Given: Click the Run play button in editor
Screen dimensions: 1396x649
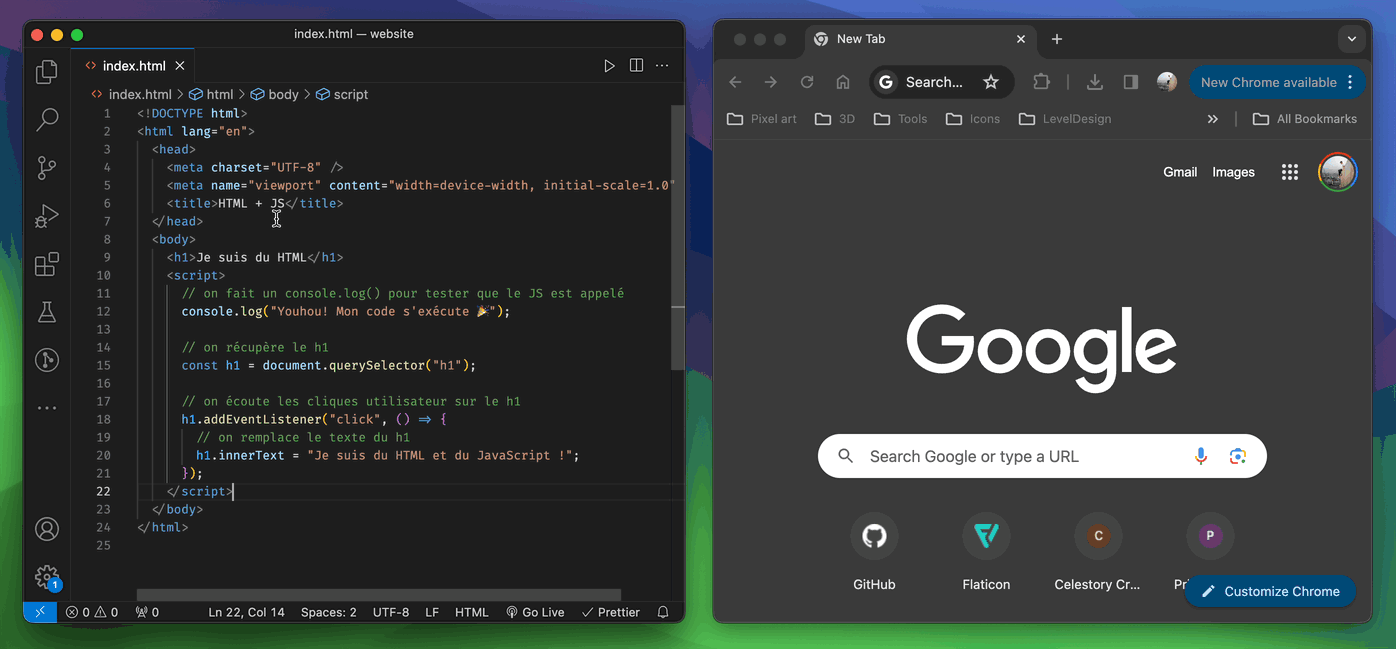Looking at the screenshot, I should (609, 66).
